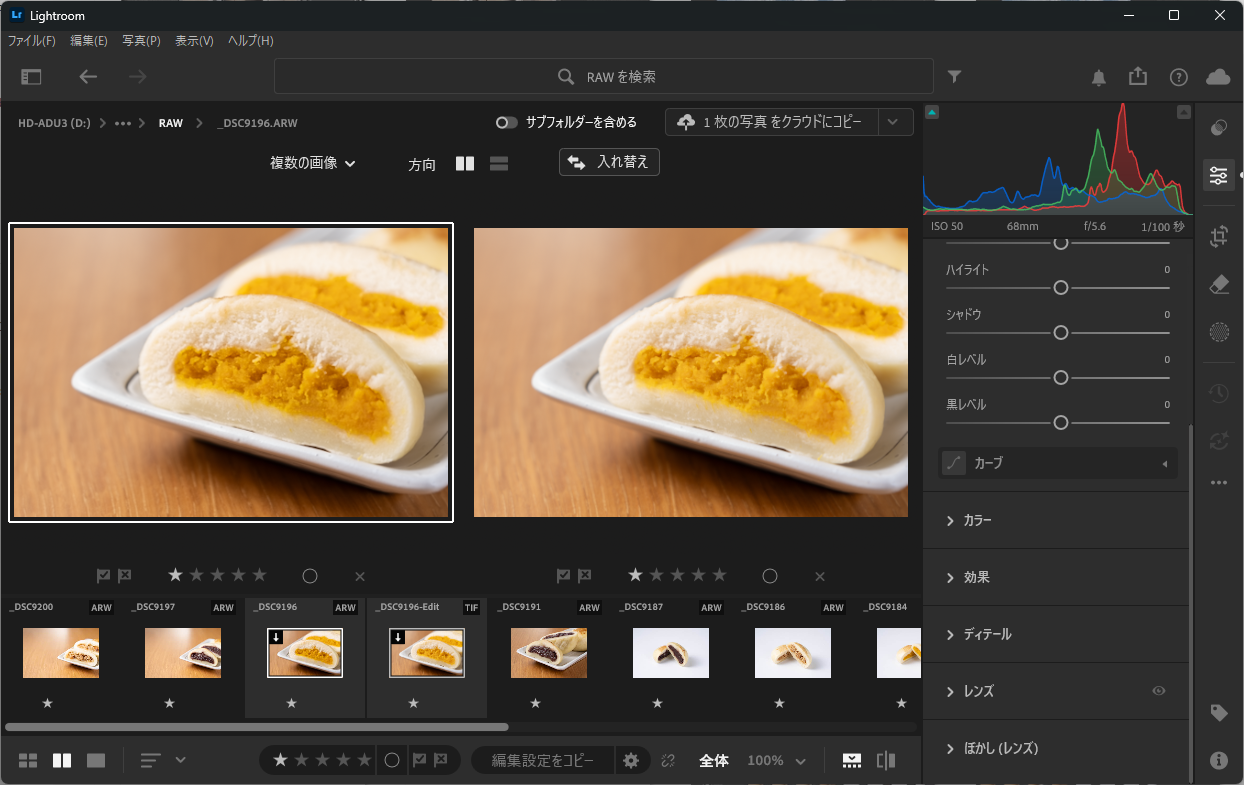Flag right photo as rejected

(584, 575)
